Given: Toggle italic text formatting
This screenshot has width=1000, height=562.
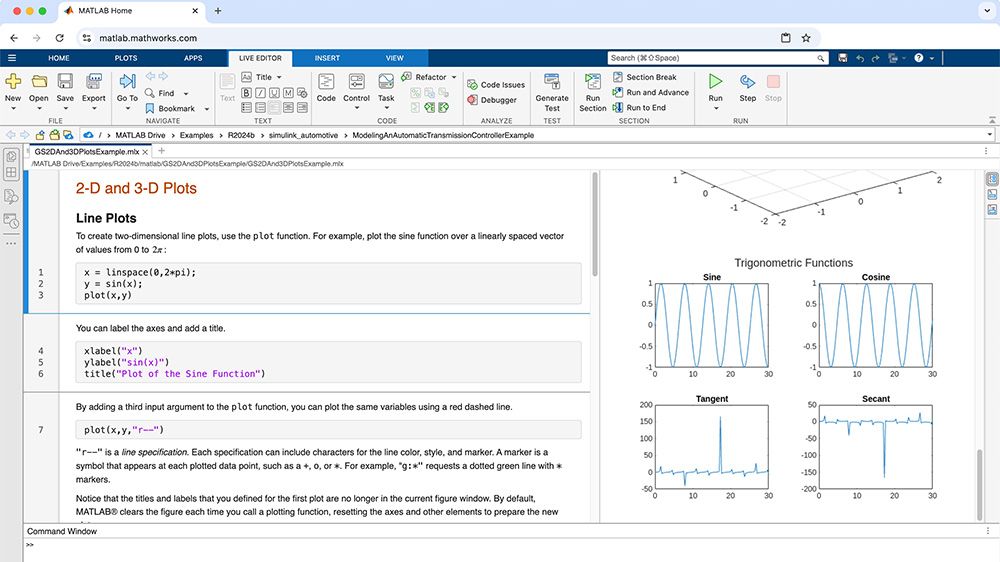Looking at the screenshot, I should 260,93.
